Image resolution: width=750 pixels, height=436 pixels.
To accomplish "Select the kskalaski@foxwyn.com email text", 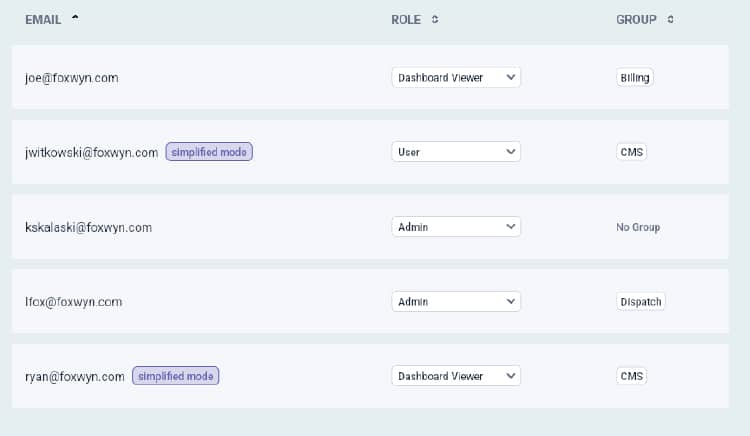I will [88, 227].
